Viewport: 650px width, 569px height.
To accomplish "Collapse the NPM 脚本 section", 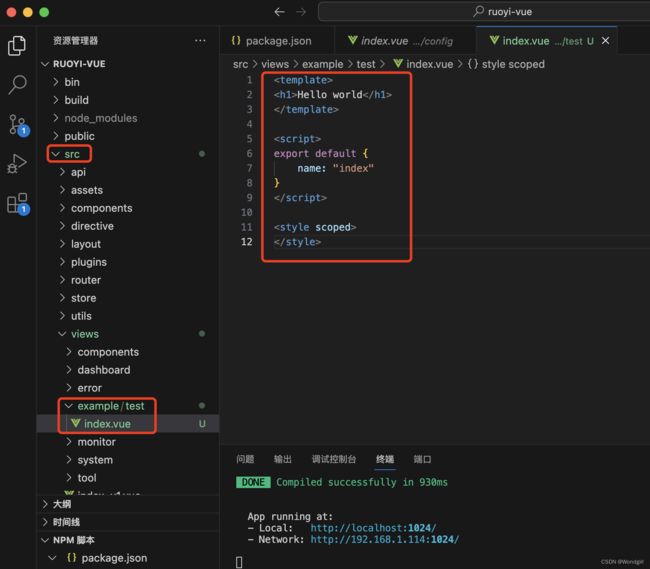I will (x=128, y=540).
